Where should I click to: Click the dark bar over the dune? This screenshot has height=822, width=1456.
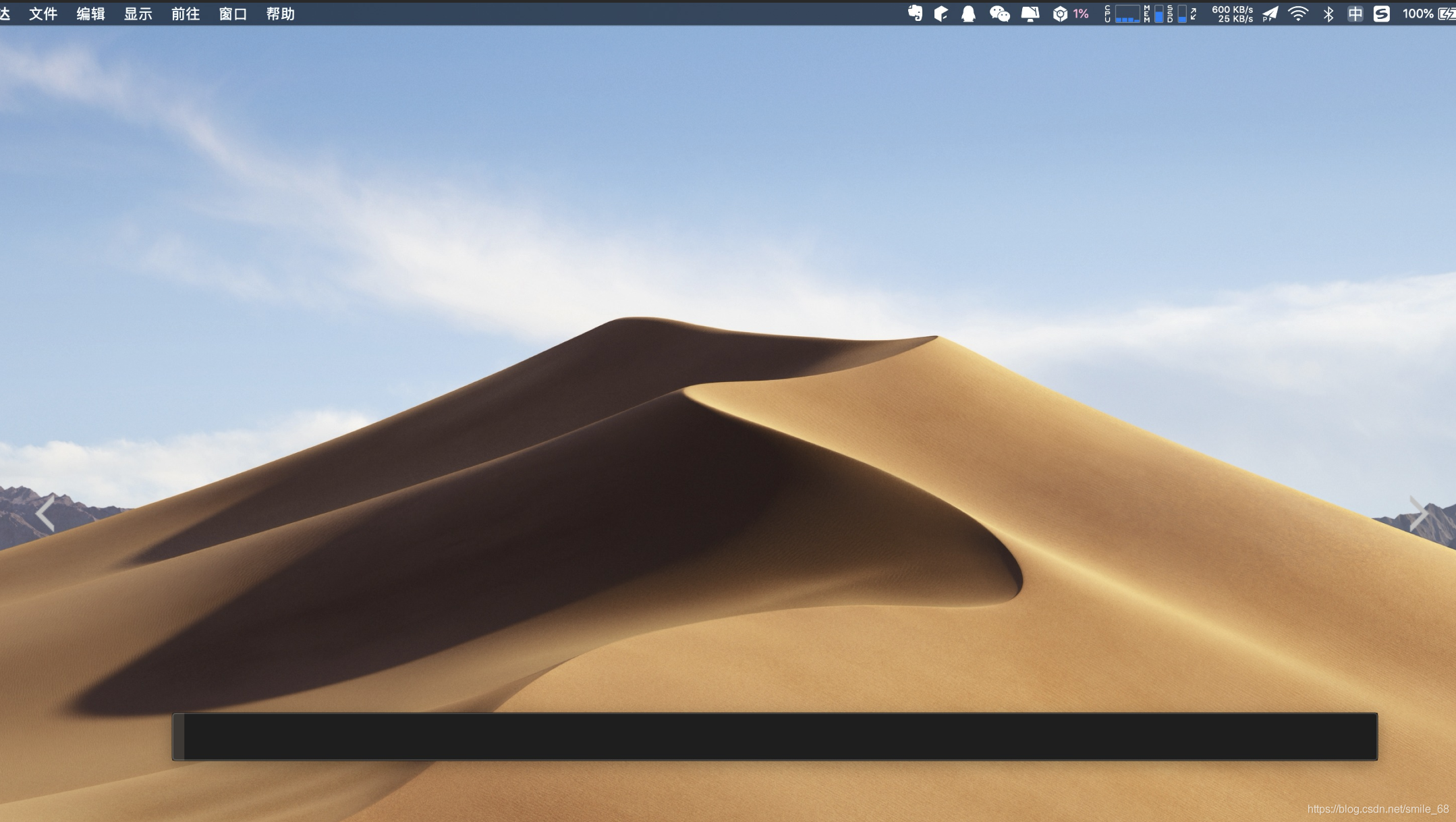(775, 736)
